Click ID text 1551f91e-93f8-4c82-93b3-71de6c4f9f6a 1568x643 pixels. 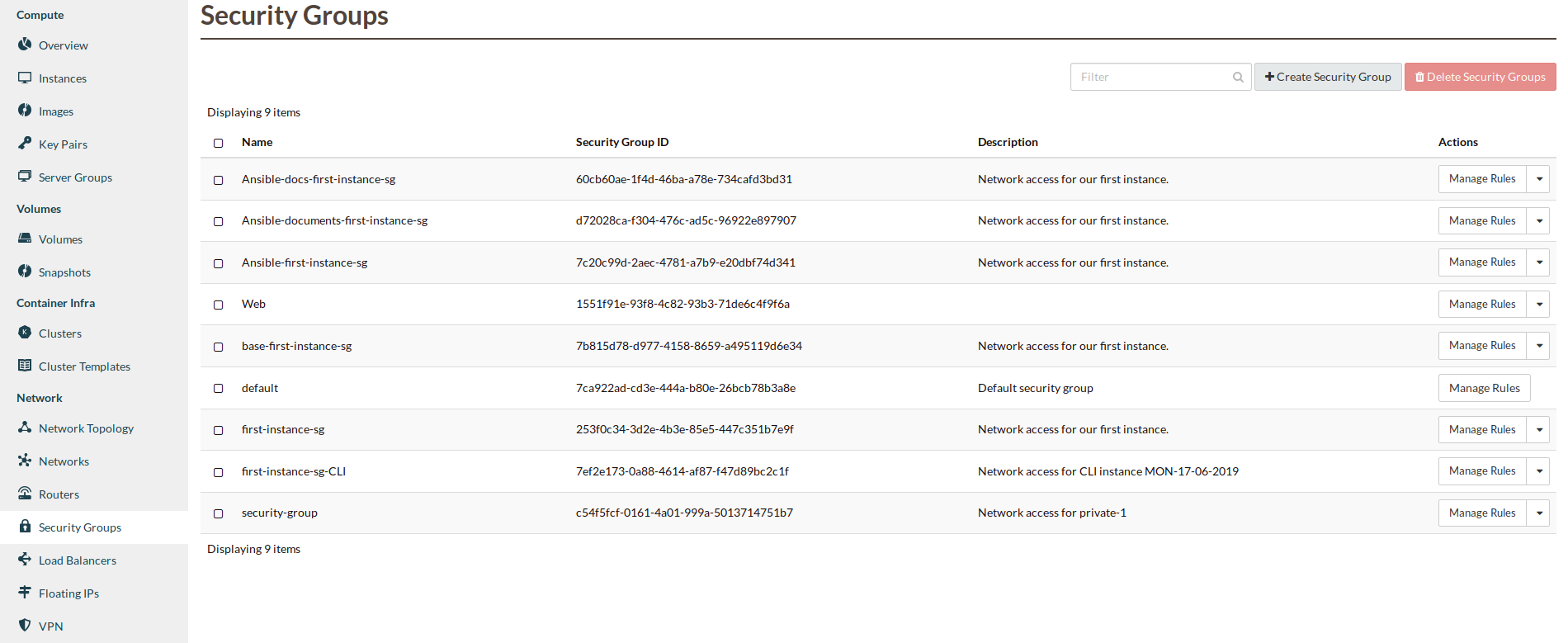[x=682, y=304]
